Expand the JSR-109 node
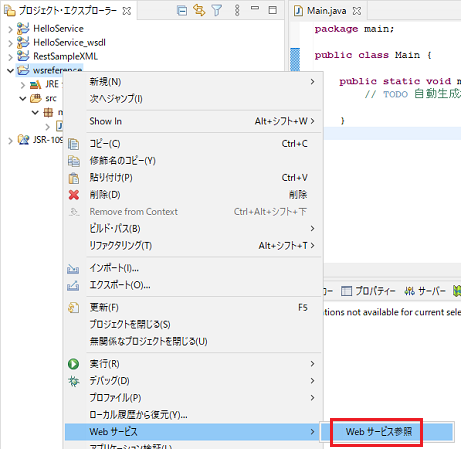Screen dimensions: 461x449 coord(10,140)
